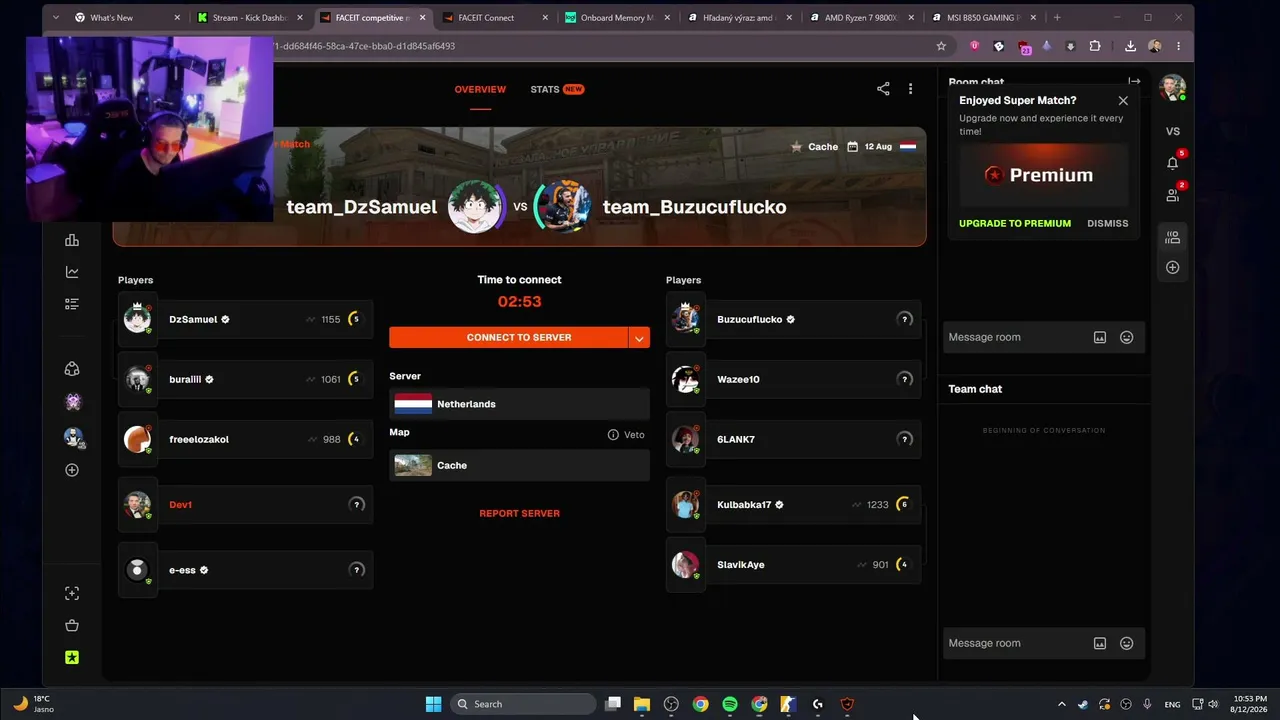The width and height of the screenshot is (1280, 720).
Task: Open buraliii's player row
Action: coord(245,380)
